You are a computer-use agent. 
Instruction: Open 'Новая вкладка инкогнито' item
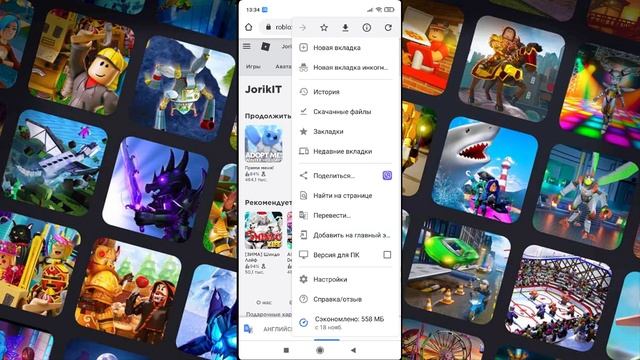[346, 67]
